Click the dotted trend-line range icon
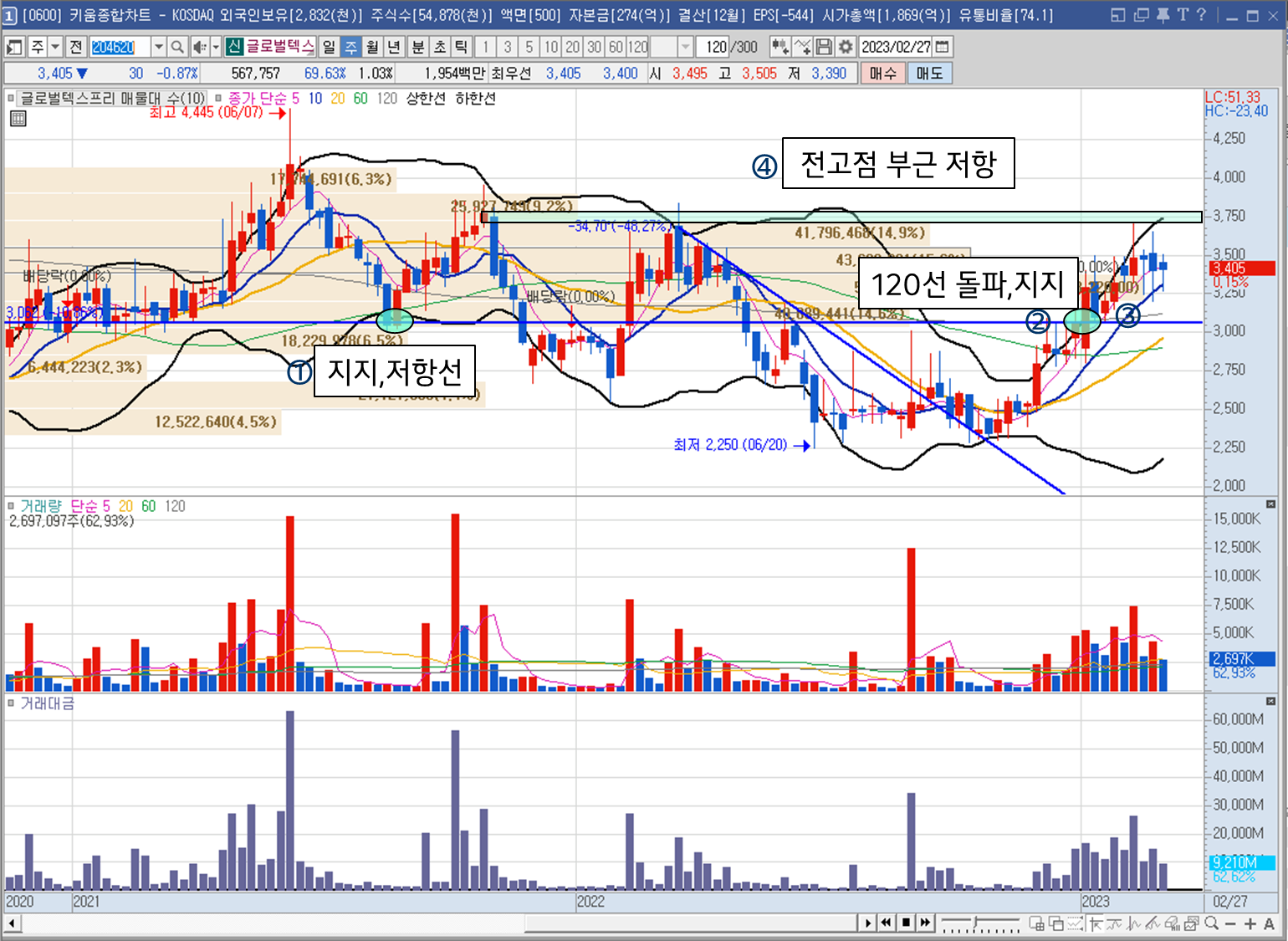 (x=1076, y=923)
